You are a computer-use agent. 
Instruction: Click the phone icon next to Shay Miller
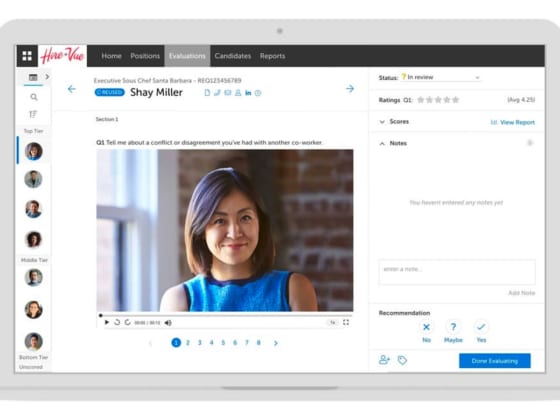pyautogui.click(x=217, y=93)
